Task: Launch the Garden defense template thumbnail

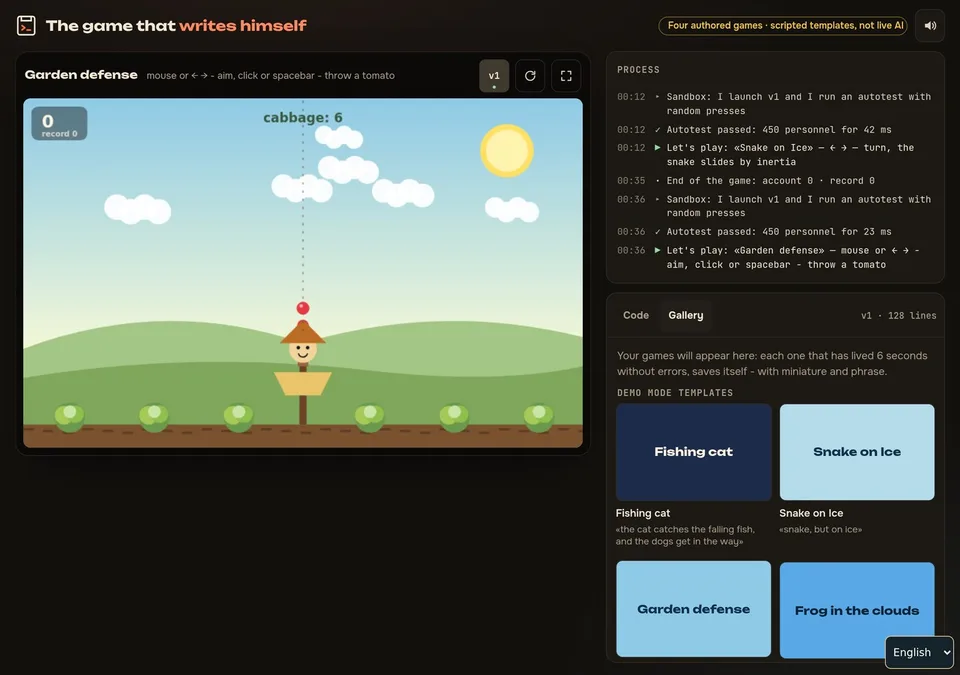Action: click(x=694, y=609)
